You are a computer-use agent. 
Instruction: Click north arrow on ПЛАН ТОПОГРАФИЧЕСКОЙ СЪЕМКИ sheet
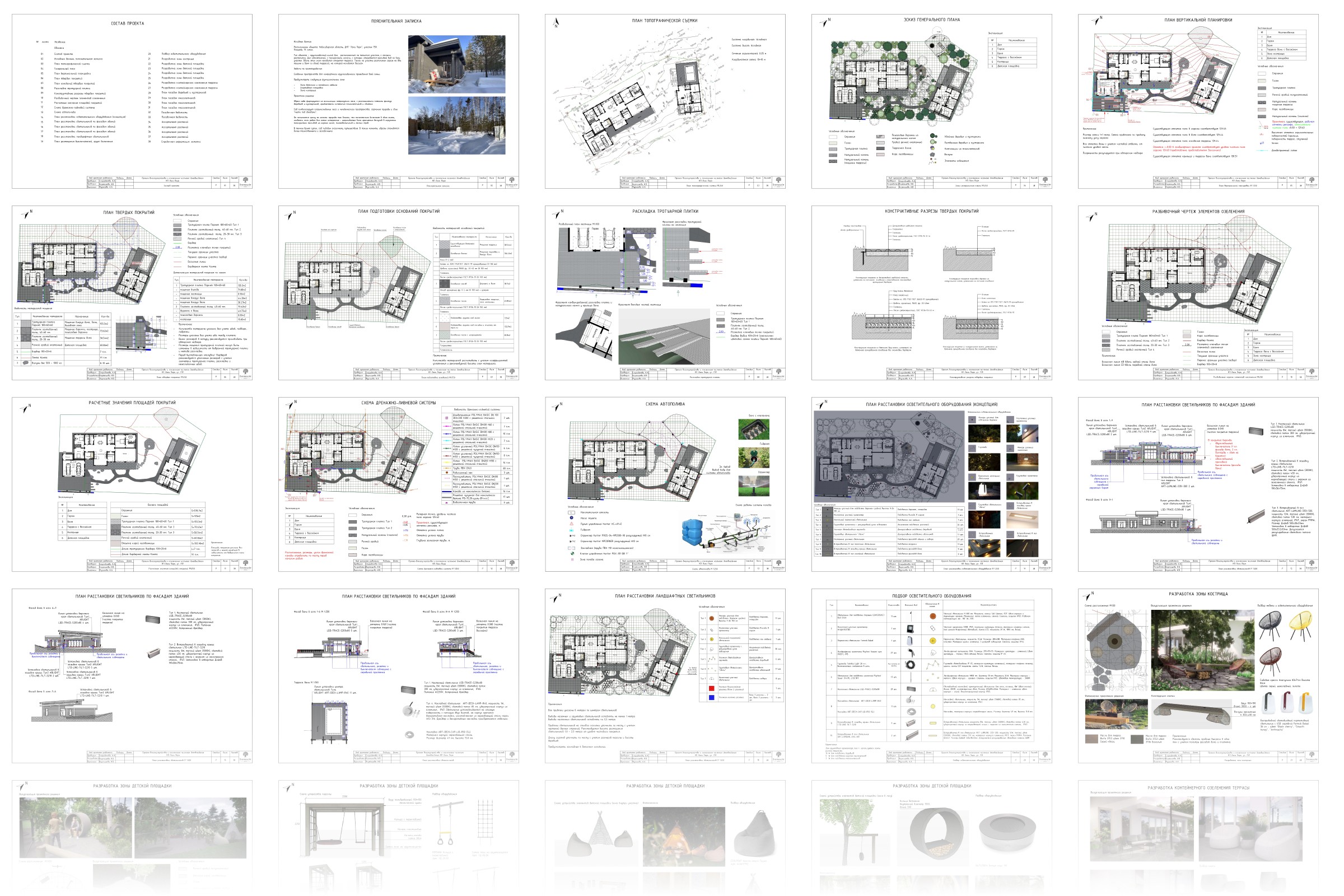(556, 23)
